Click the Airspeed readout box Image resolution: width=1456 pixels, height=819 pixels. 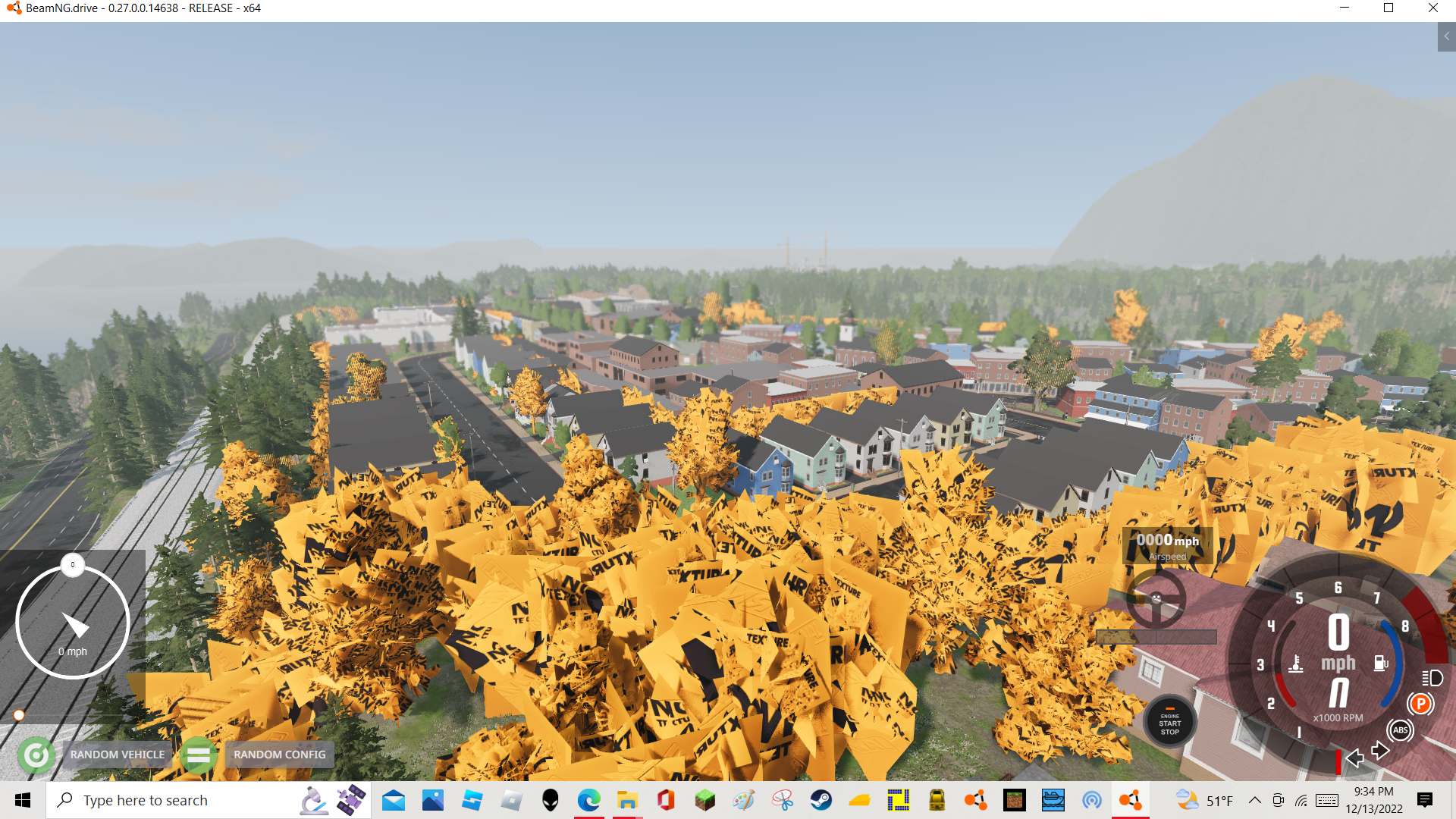tap(1167, 545)
